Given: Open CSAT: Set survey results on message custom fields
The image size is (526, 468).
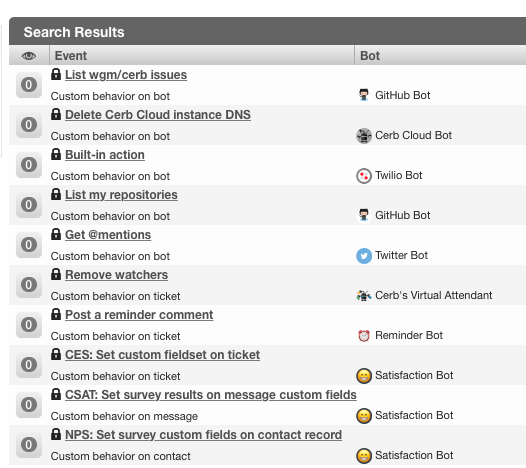Looking at the screenshot, I should (x=211, y=395).
